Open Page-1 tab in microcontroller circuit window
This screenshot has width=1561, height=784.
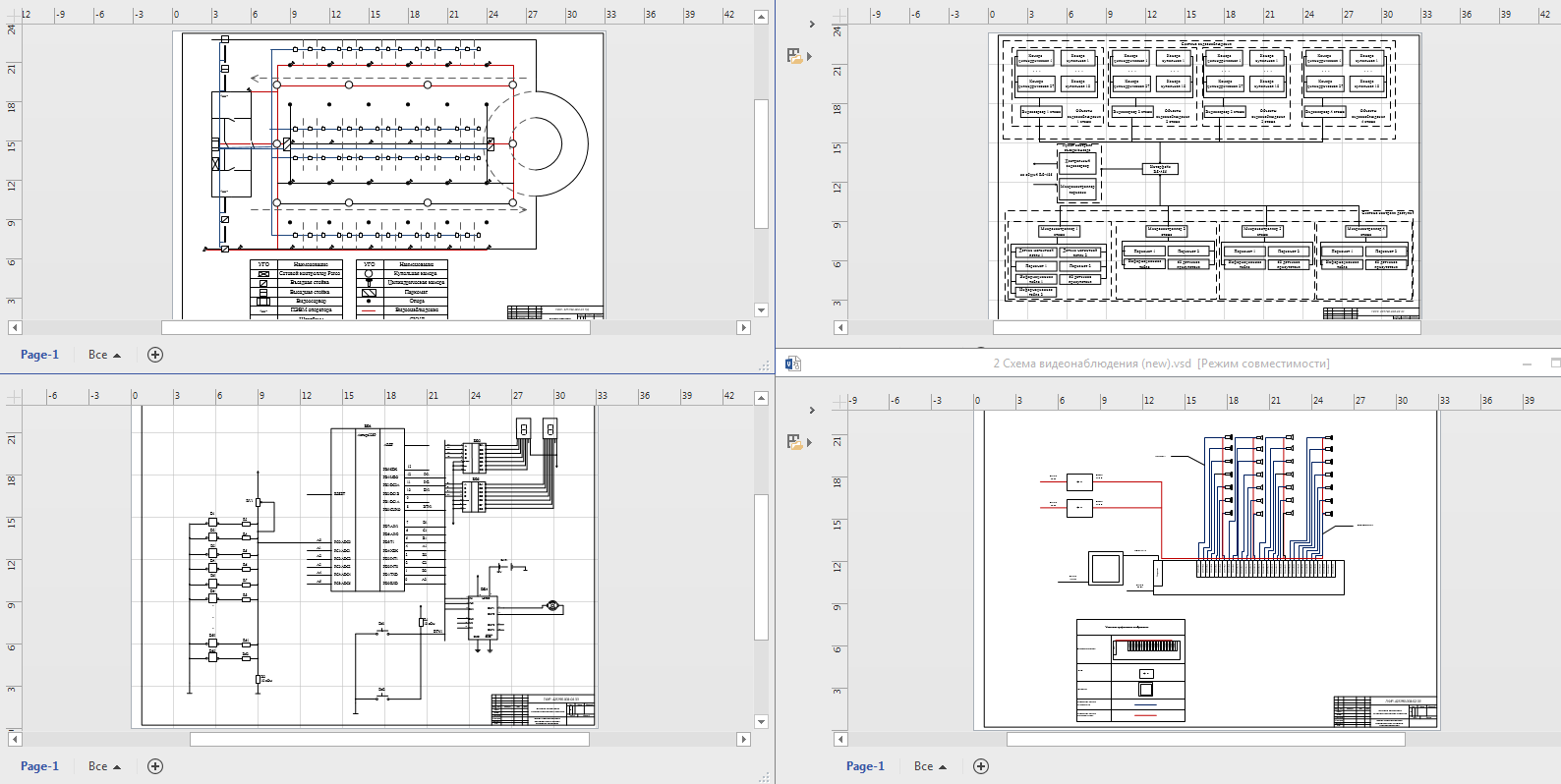tap(39, 766)
